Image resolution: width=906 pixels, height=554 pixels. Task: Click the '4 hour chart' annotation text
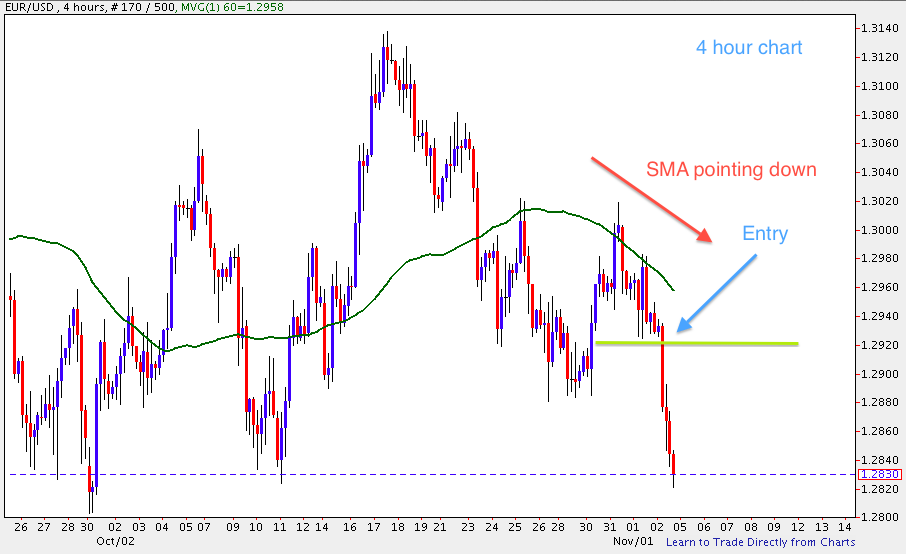749,47
